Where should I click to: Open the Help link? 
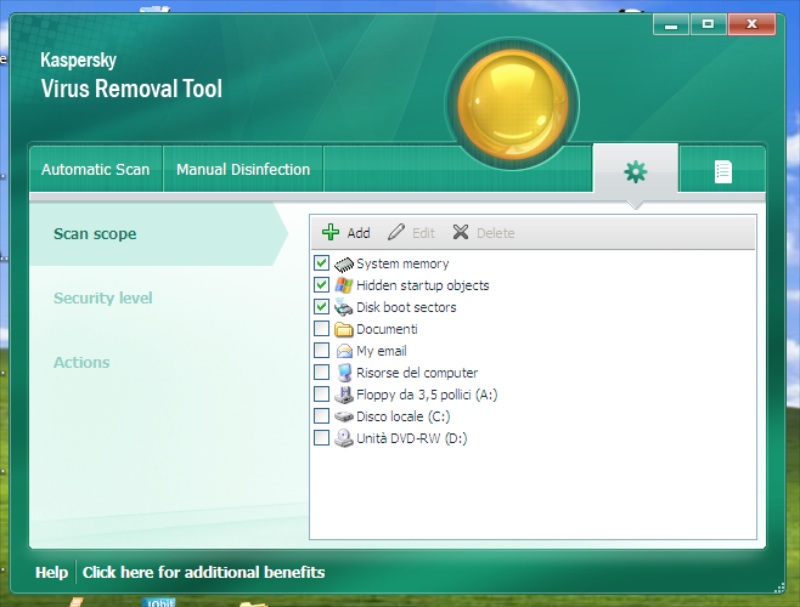[51, 572]
